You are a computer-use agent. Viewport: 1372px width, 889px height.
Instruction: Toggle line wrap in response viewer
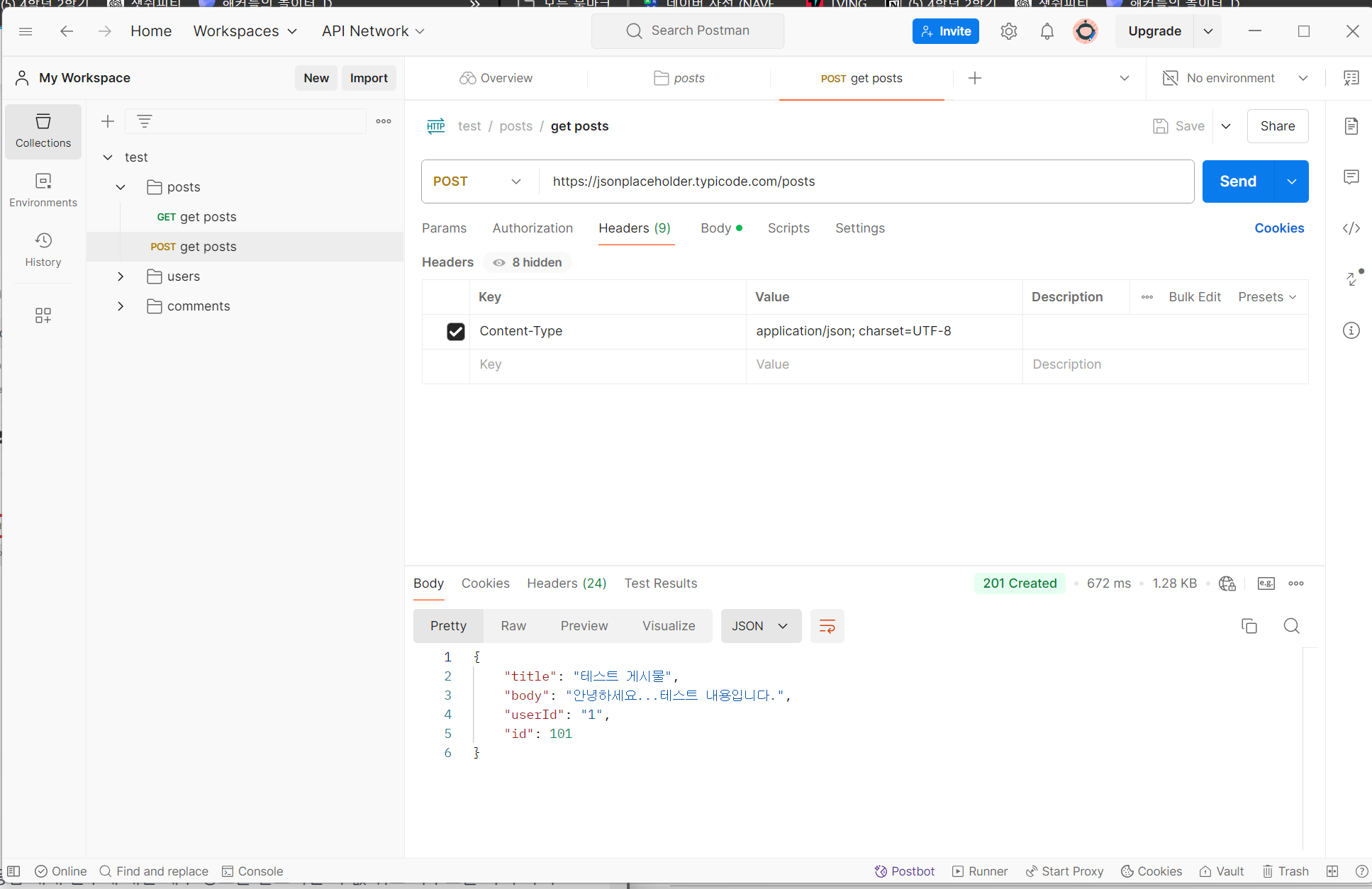tap(827, 626)
